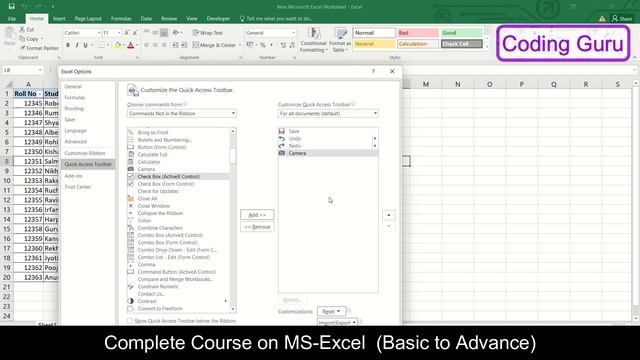The image size is (640, 360).
Task: Switch to the Formulas tab
Action: tap(121, 18)
